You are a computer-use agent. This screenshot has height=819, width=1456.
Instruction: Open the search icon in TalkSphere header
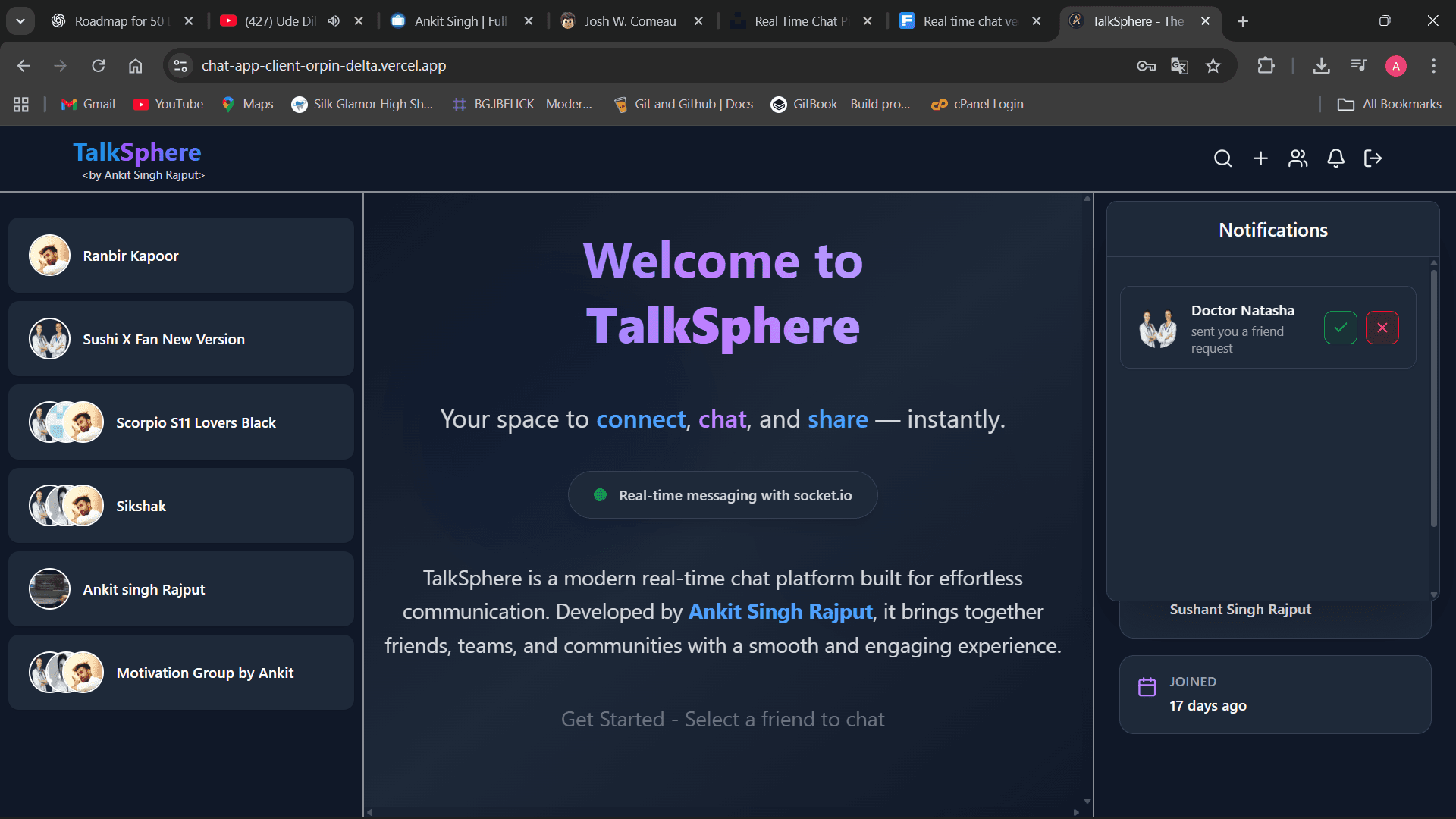pyautogui.click(x=1222, y=158)
